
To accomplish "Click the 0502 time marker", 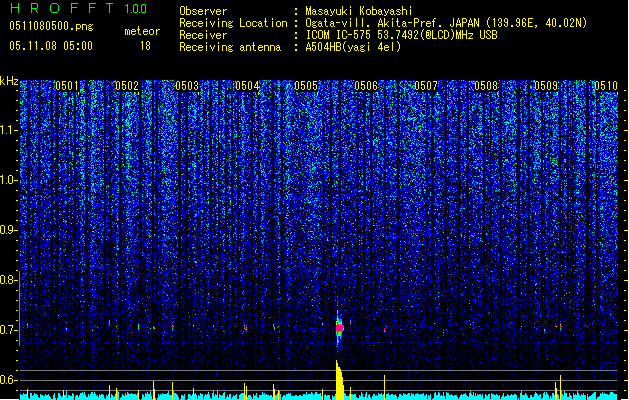I will click(x=127, y=86).
